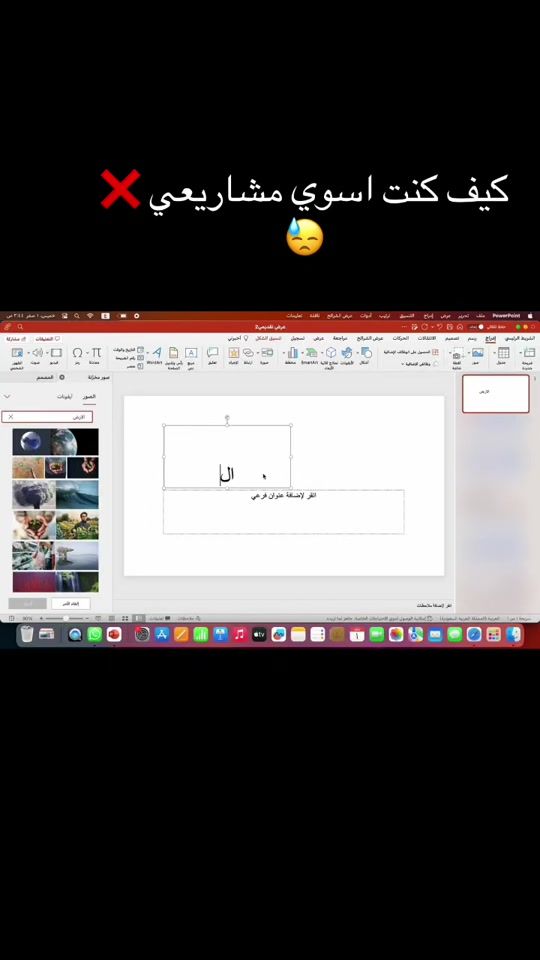
Task: Click the subtitle placeholder text box
Action: point(283,512)
